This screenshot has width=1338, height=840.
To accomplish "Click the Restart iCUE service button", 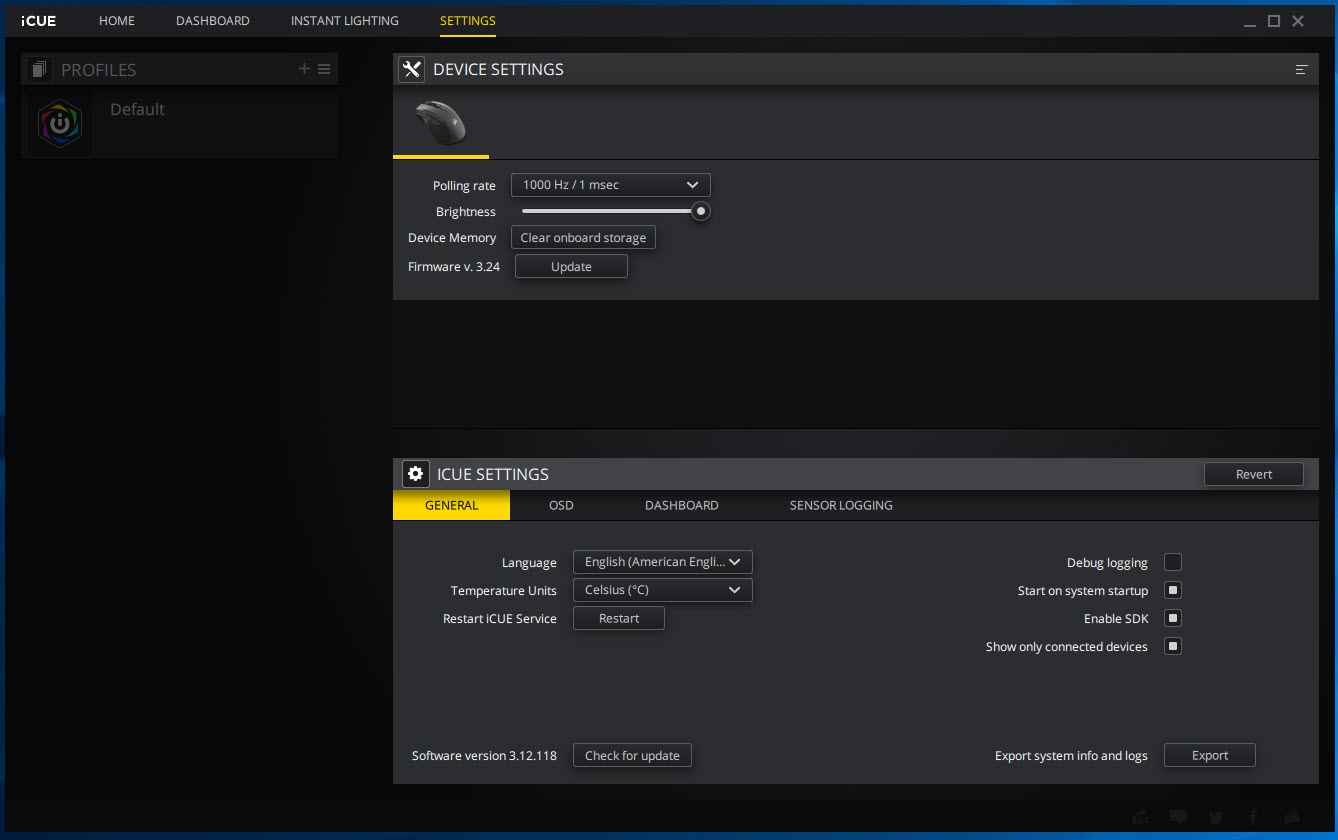I will (619, 618).
